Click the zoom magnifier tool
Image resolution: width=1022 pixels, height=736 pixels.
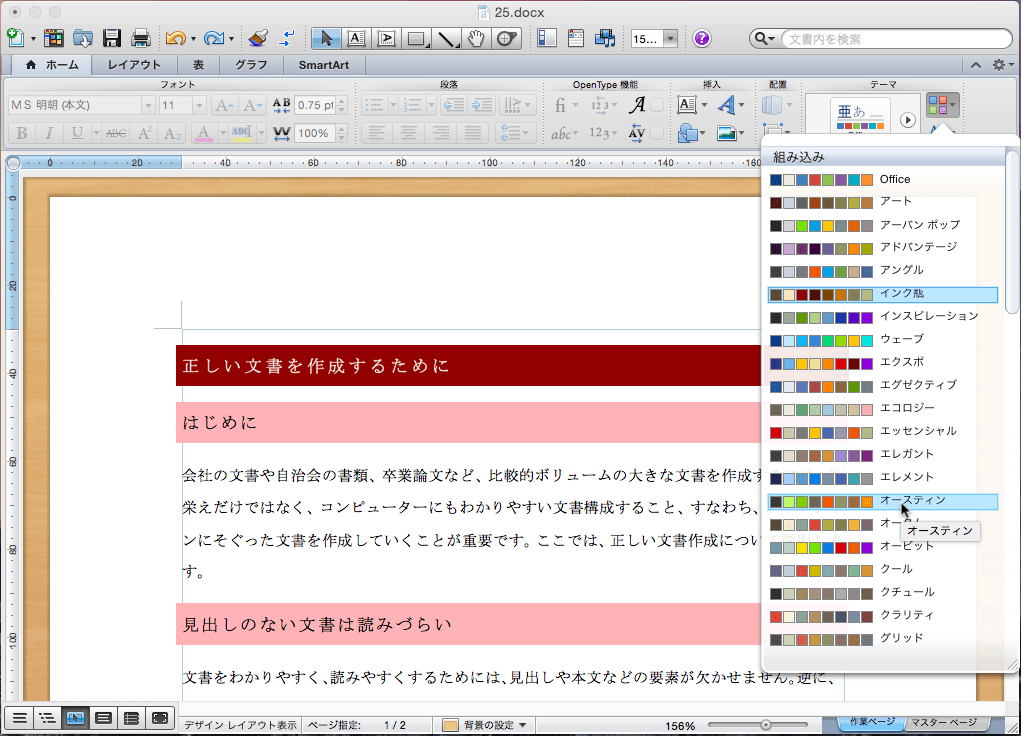point(506,39)
